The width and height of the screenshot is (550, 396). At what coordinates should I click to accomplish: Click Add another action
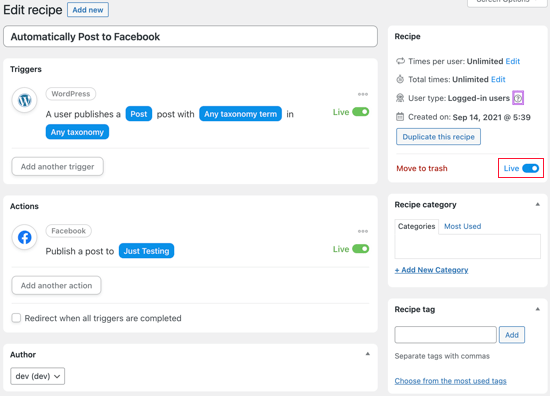56,286
